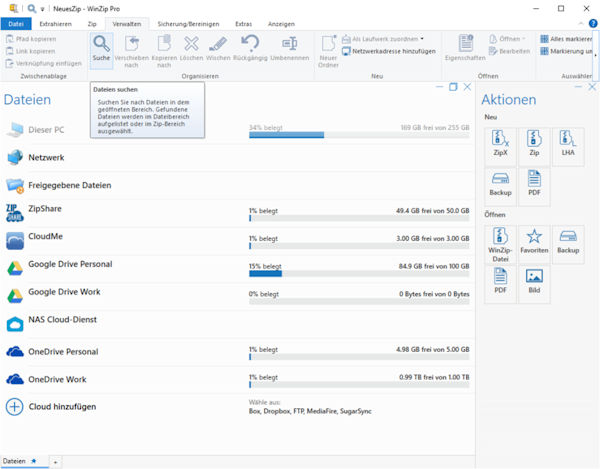Open Google Drive Work entry
600x469 pixels.
(237, 296)
